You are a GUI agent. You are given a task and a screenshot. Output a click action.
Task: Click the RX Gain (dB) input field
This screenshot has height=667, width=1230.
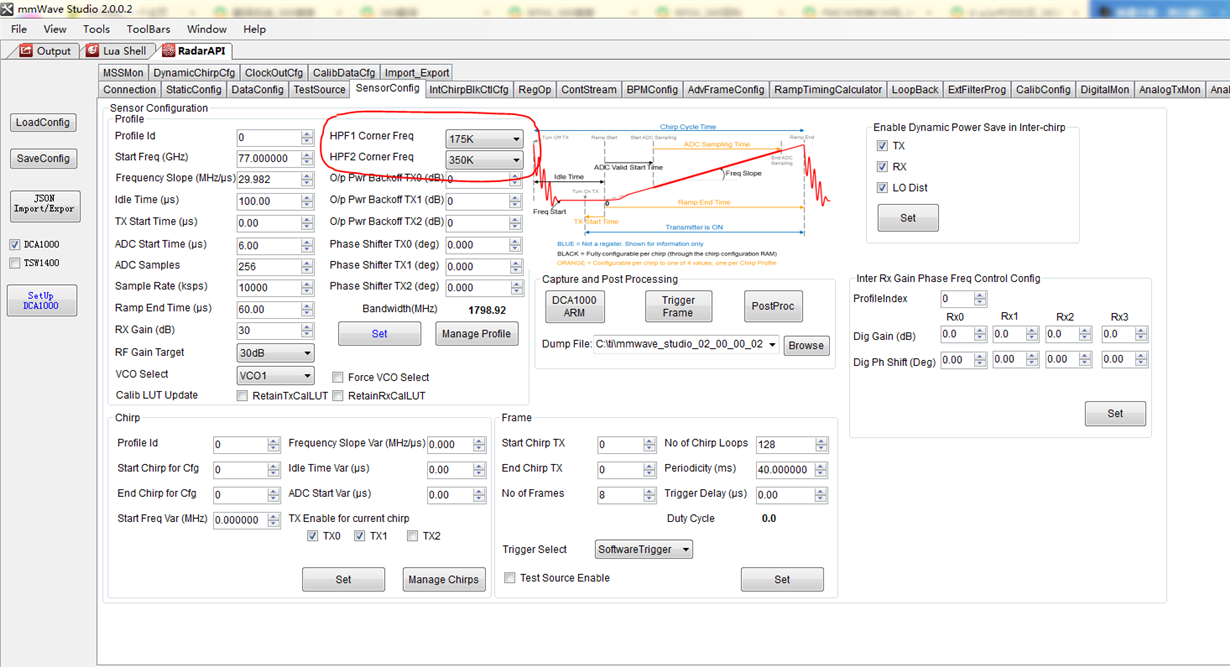[268, 331]
